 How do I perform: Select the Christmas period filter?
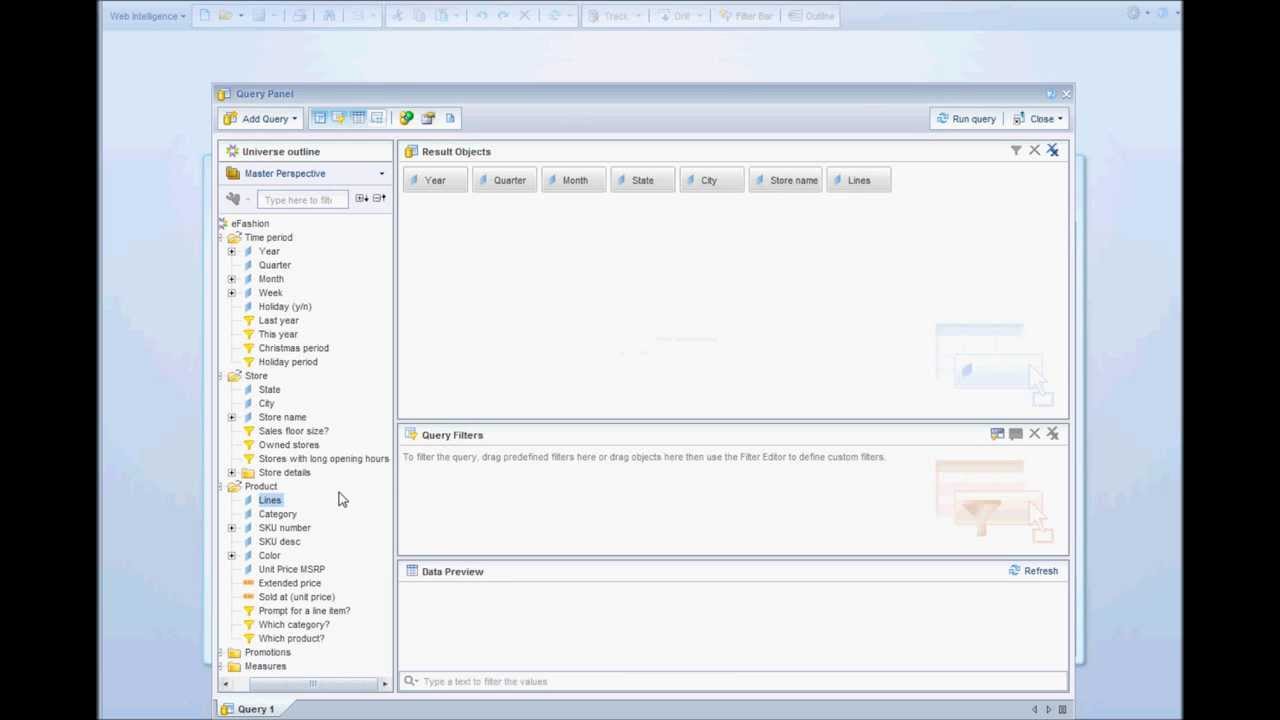click(293, 348)
